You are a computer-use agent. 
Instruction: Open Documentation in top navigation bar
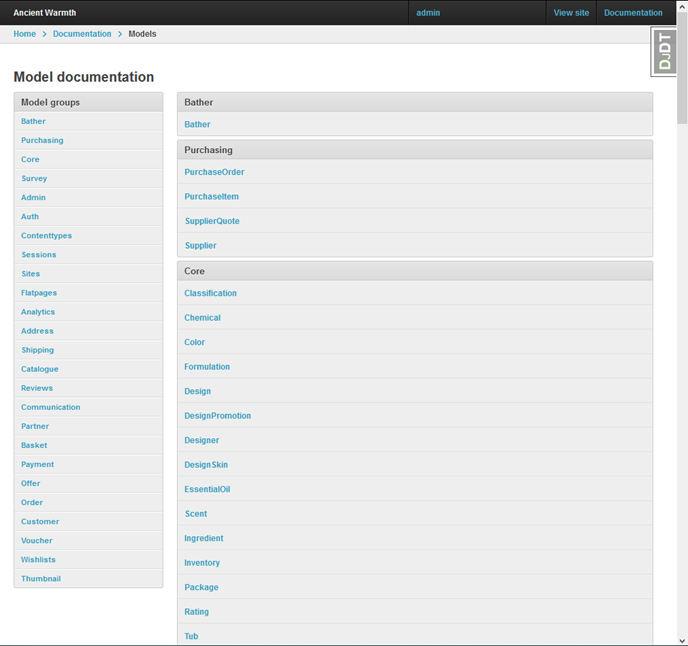pos(633,13)
